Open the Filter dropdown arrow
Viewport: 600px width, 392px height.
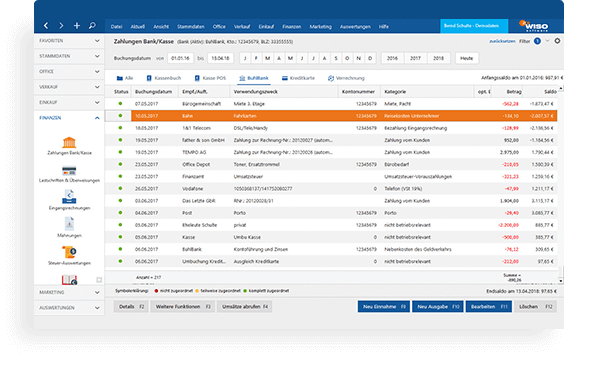(x=547, y=41)
